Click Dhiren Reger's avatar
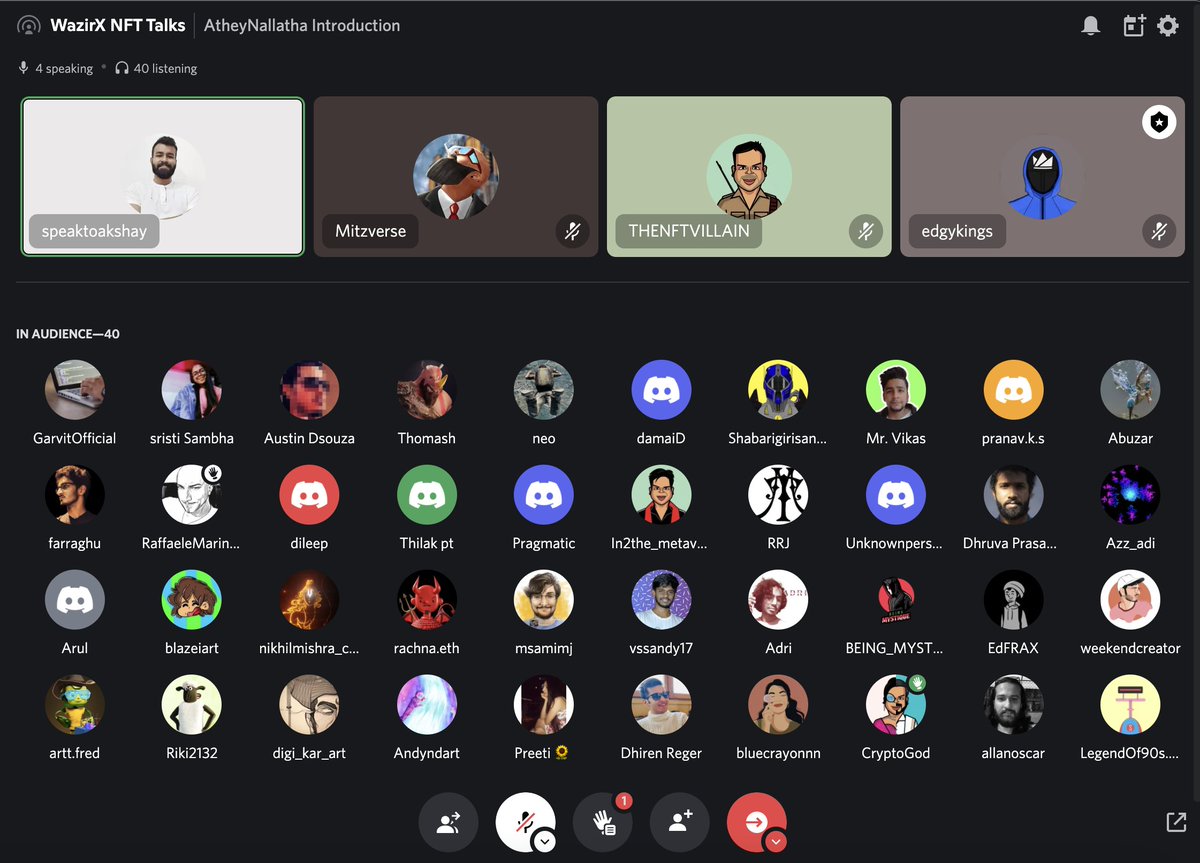The height and width of the screenshot is (863, 1200). (661, 705)
